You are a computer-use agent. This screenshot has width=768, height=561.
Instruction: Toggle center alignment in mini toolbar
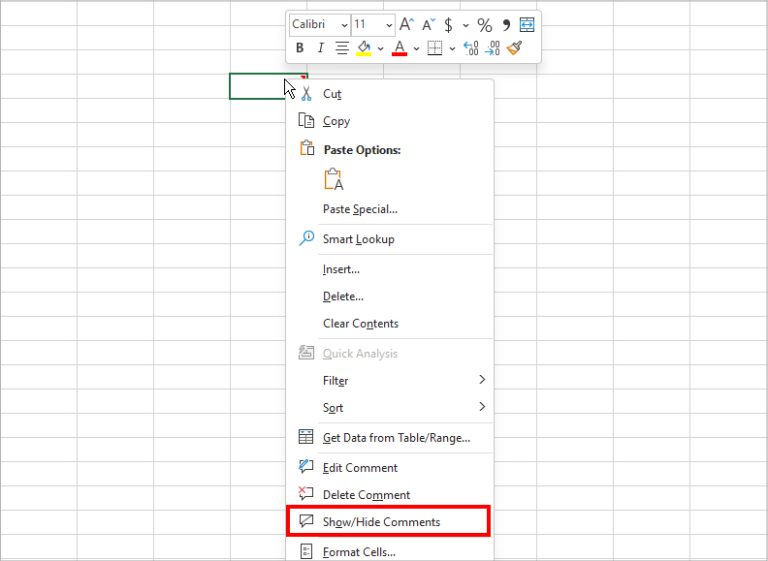[342, 48]
